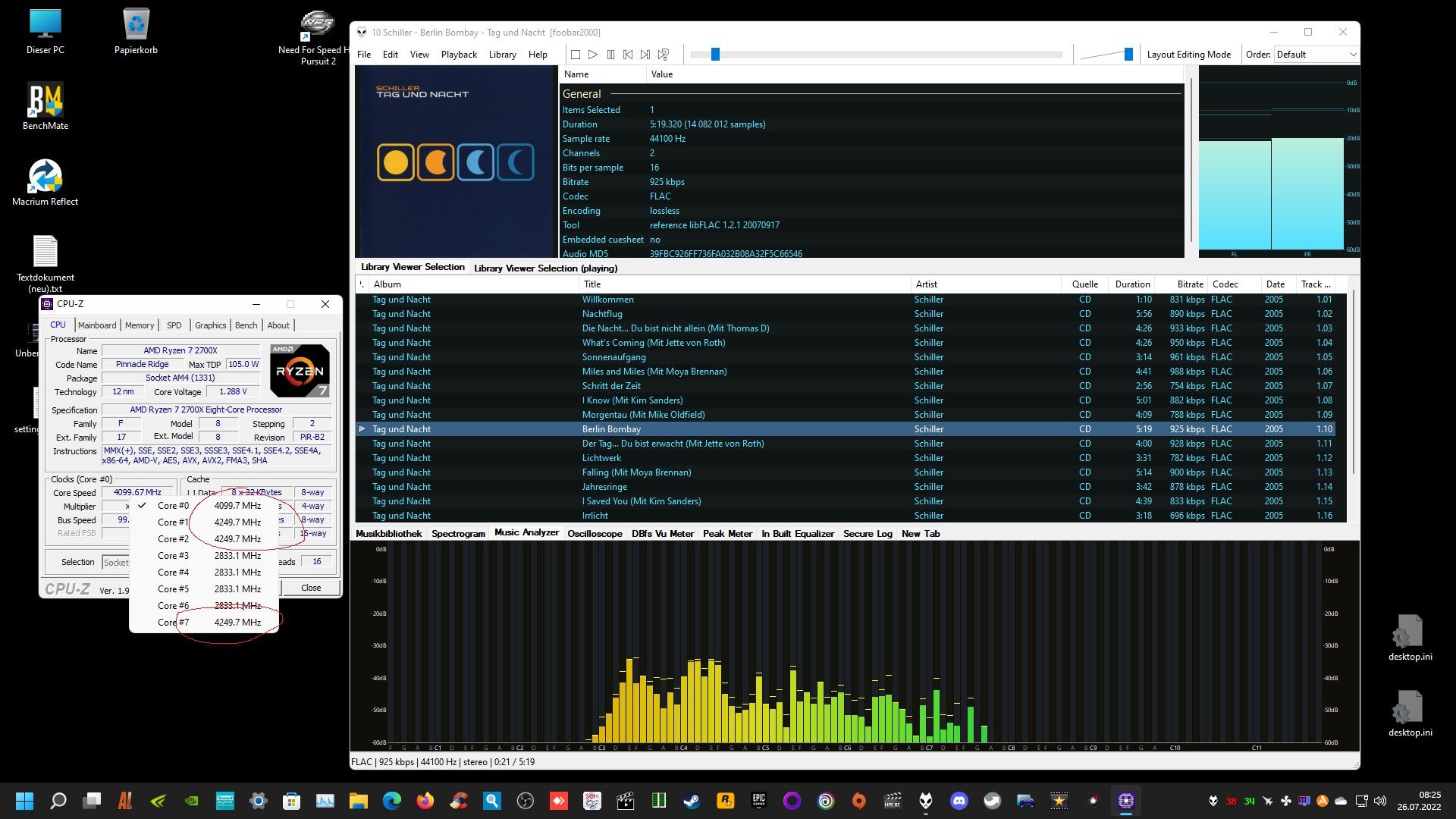Screen dimensions: 1456x819
Task: Select the track Irrlicht
Action: tap(846, 516)
